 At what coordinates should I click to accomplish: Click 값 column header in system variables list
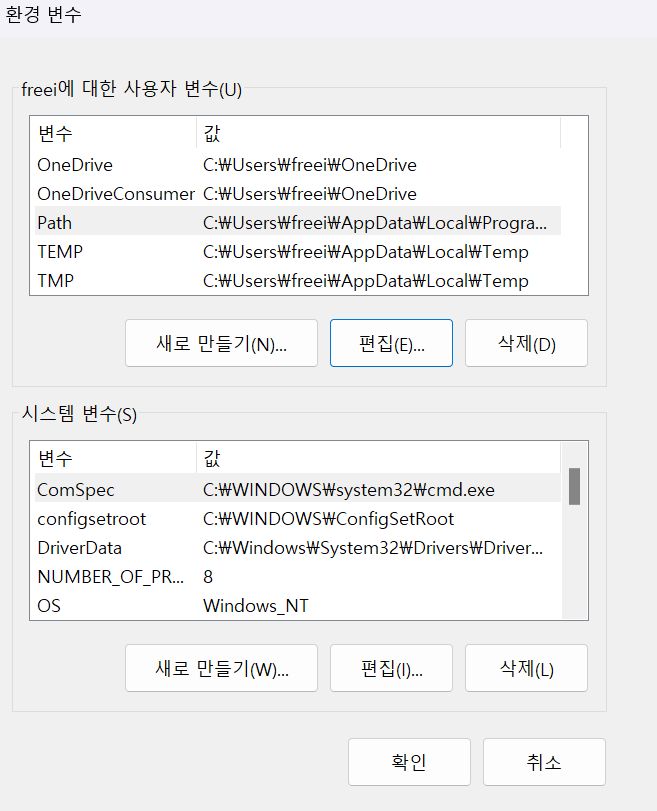tap(378, 458)
